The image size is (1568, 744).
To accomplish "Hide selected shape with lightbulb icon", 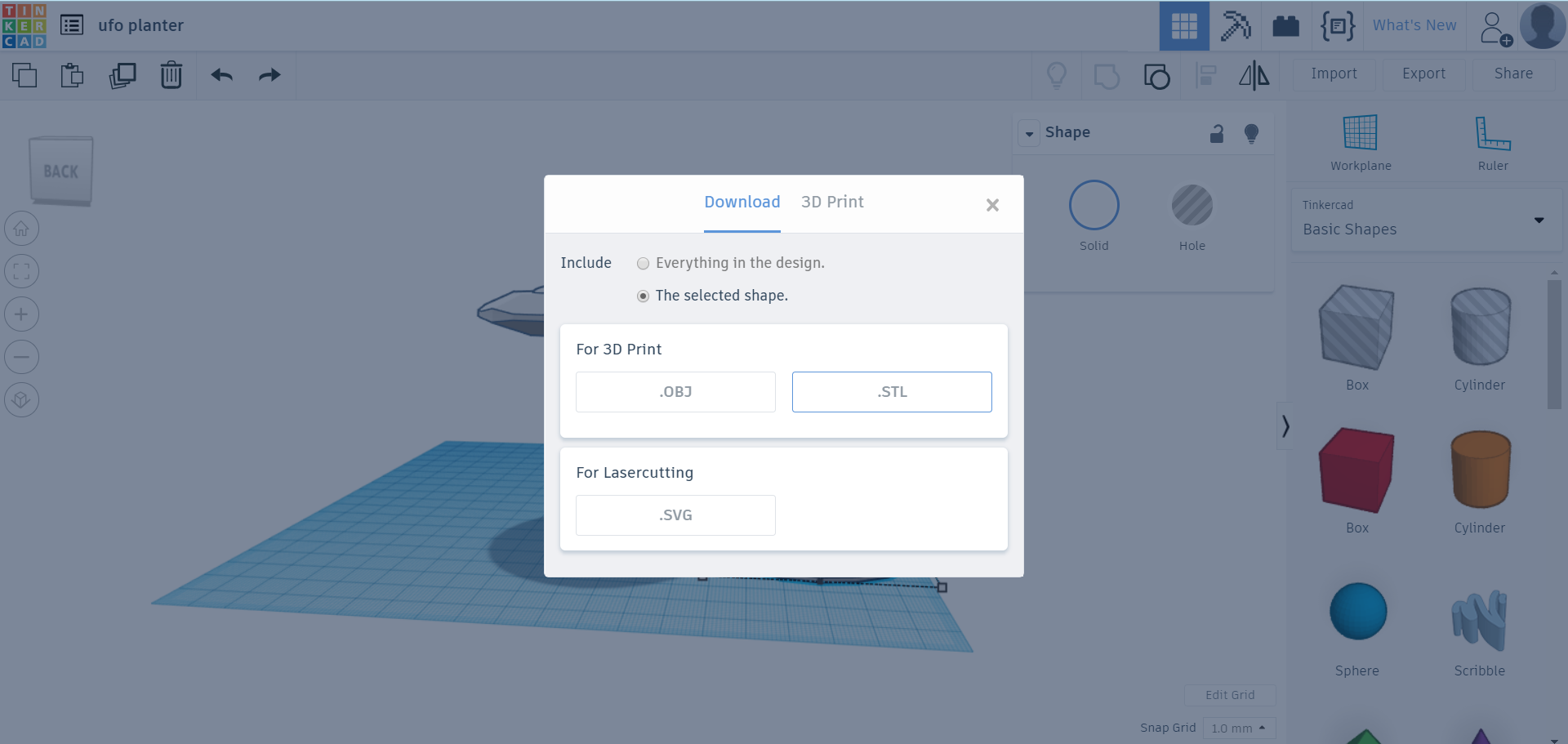I will coord(1251,133).
